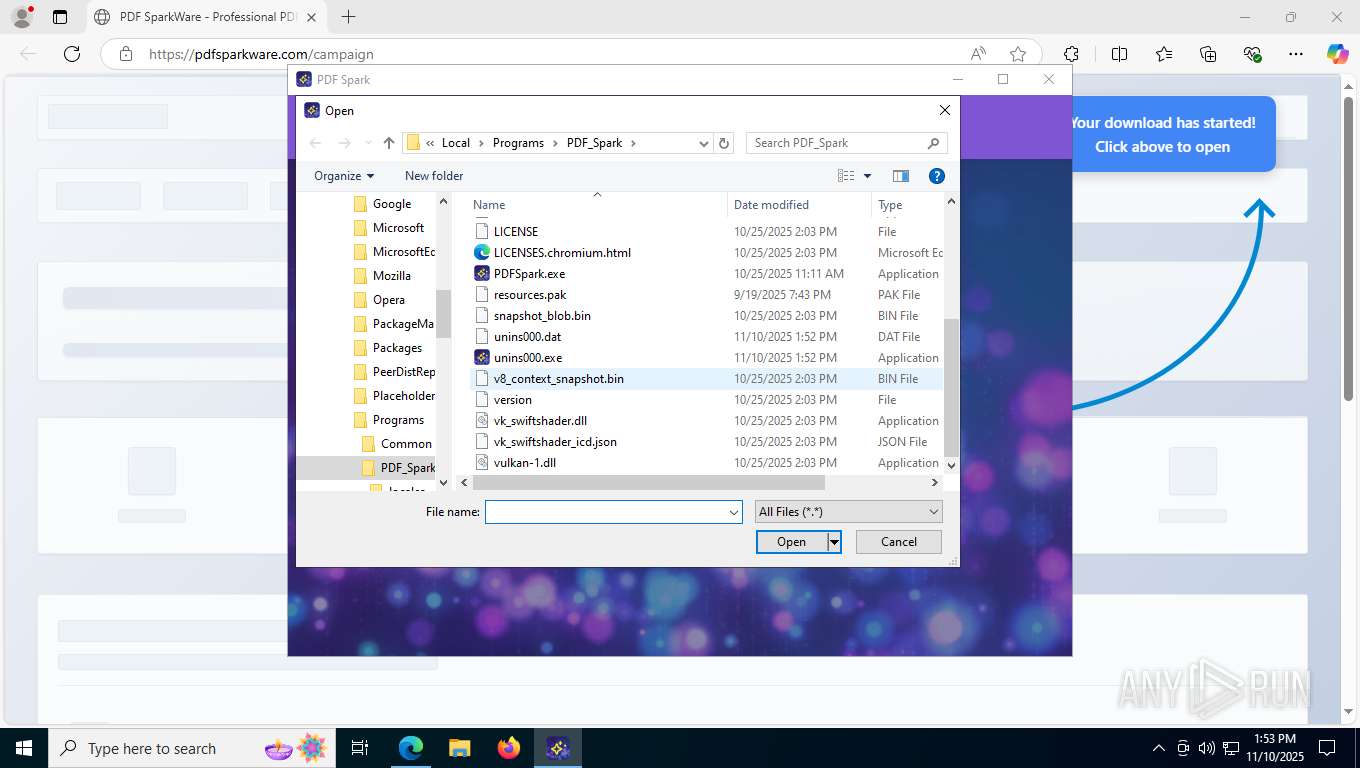Open recent locations dropdown arrow
This screenshot has width=1360, height=768.
tap(368, 143)
